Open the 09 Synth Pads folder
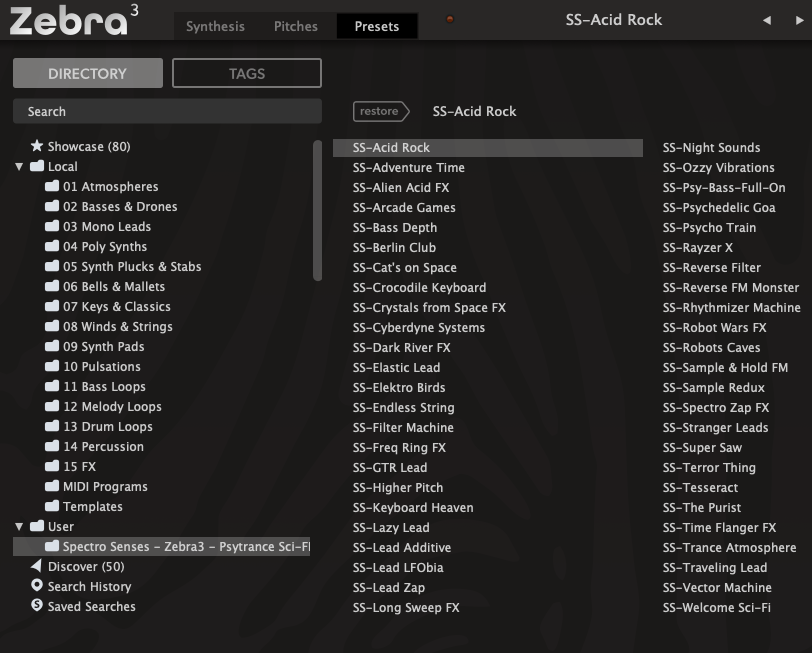Image resolution: width=812 pixels, height=653 pixels. [103, 346]
